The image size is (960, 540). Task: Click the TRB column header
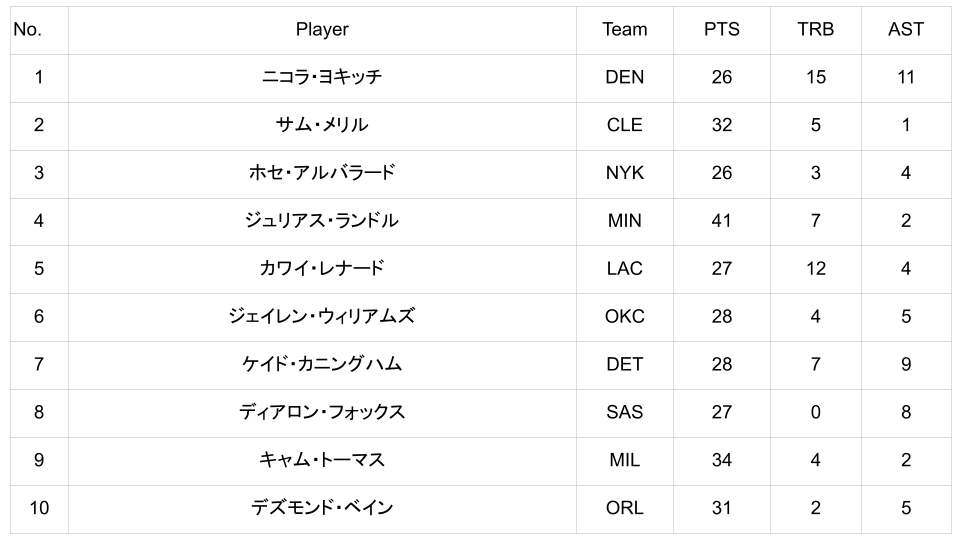[x=815, y=30]
